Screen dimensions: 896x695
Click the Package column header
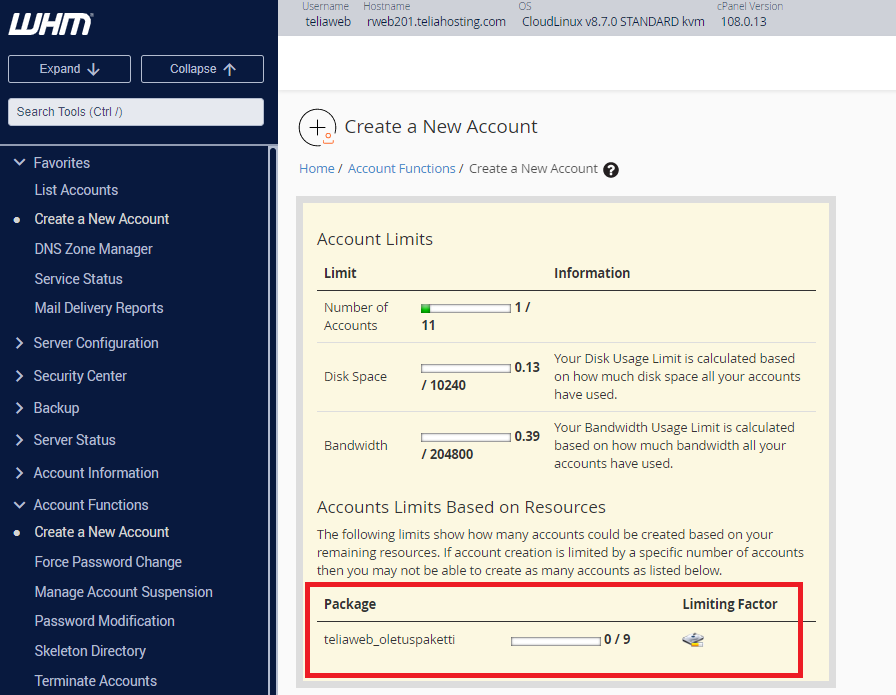click(350, 605)
